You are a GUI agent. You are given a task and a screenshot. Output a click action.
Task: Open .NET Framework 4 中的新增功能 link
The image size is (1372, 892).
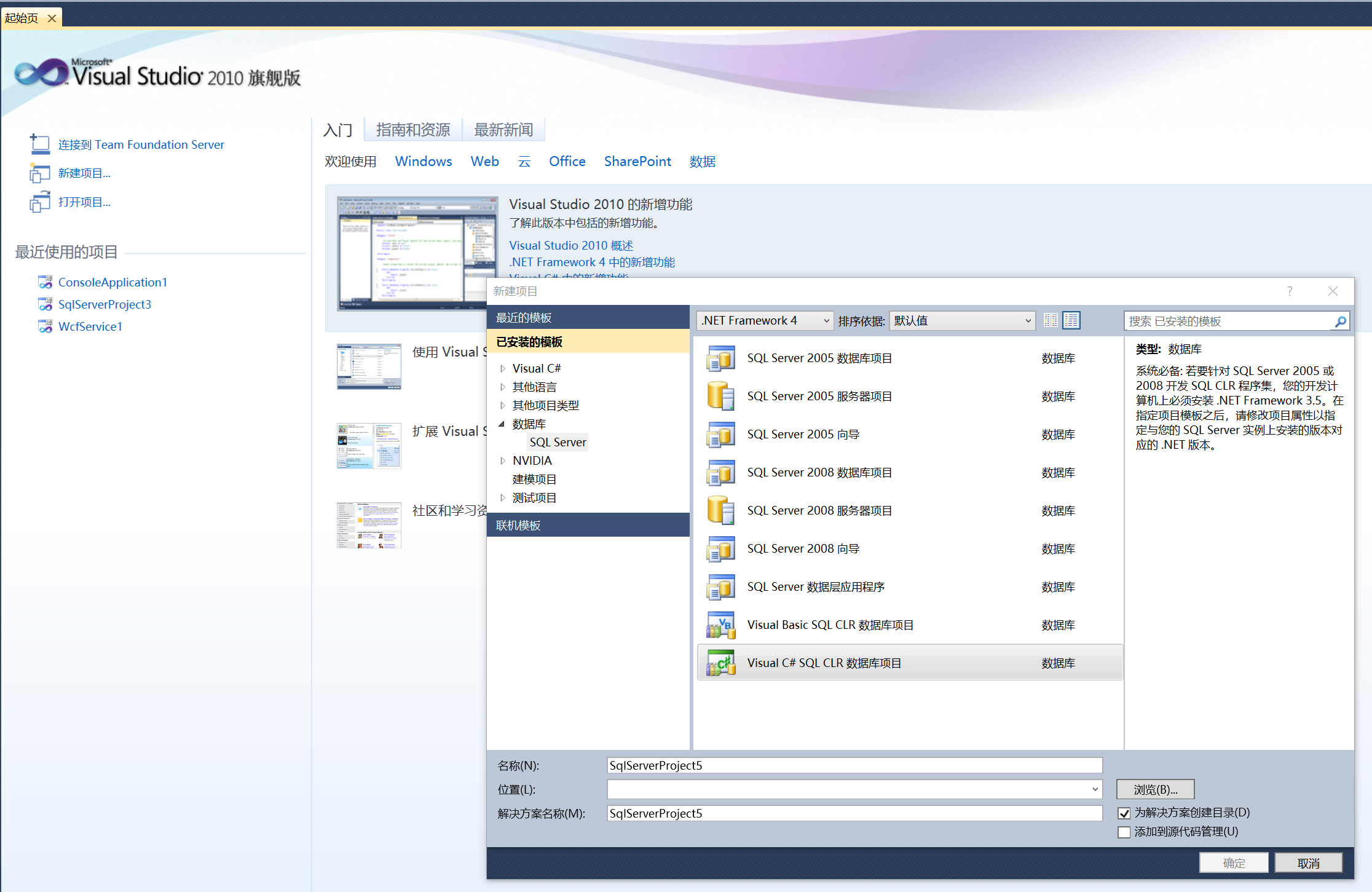coord(592,262)
